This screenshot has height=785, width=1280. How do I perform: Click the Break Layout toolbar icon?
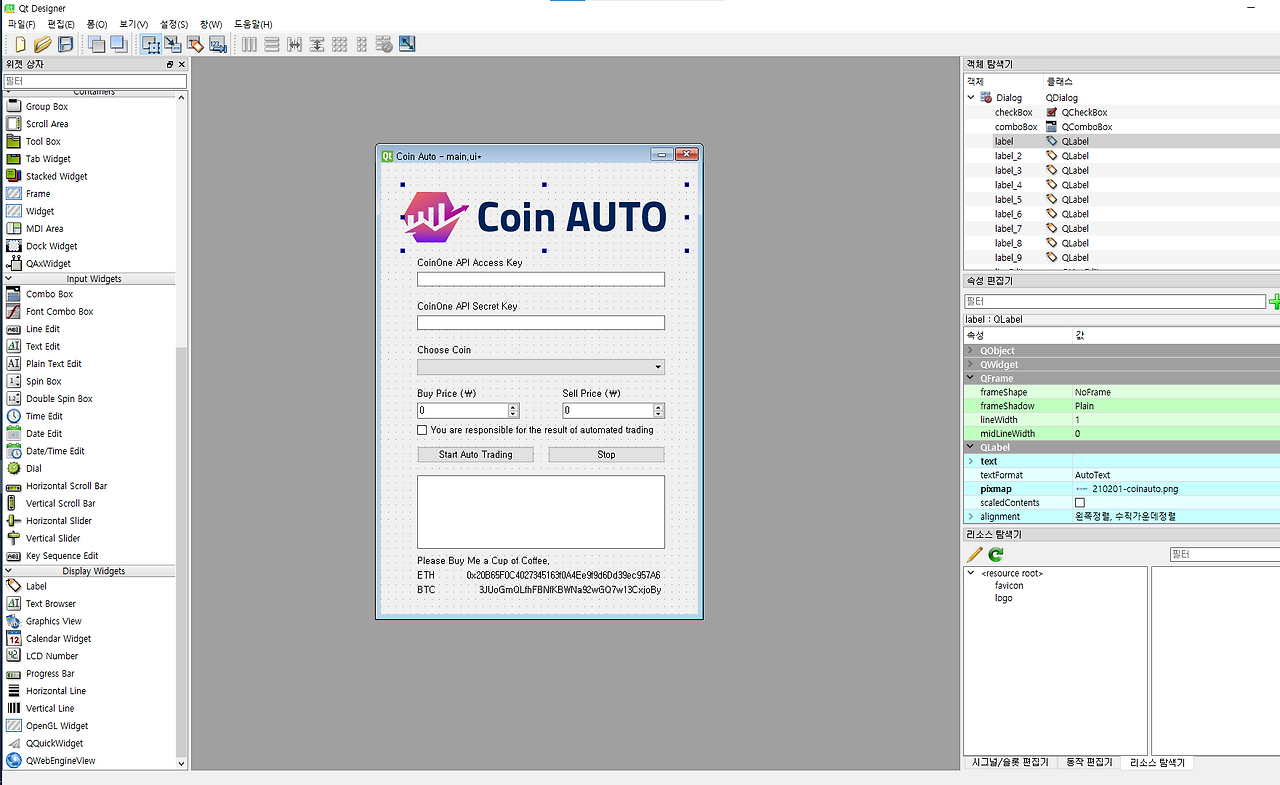pos(384,44)
